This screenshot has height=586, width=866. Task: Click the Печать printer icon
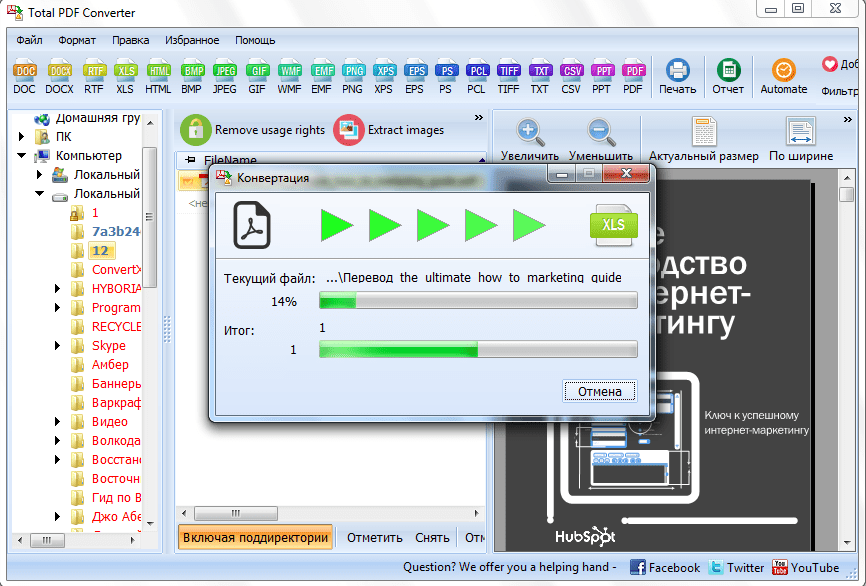tap(677, 71)
